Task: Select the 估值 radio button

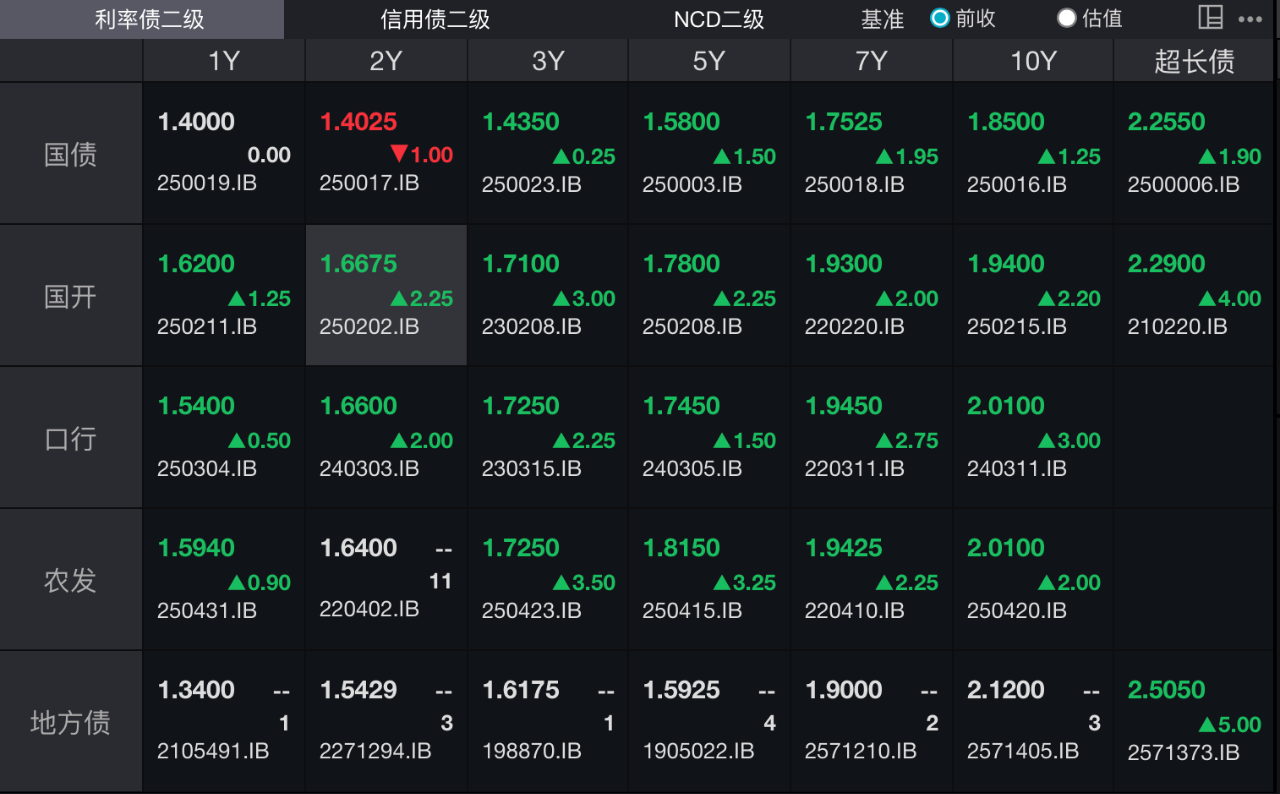Action: pyautogui.click(x=1066, y=18)
